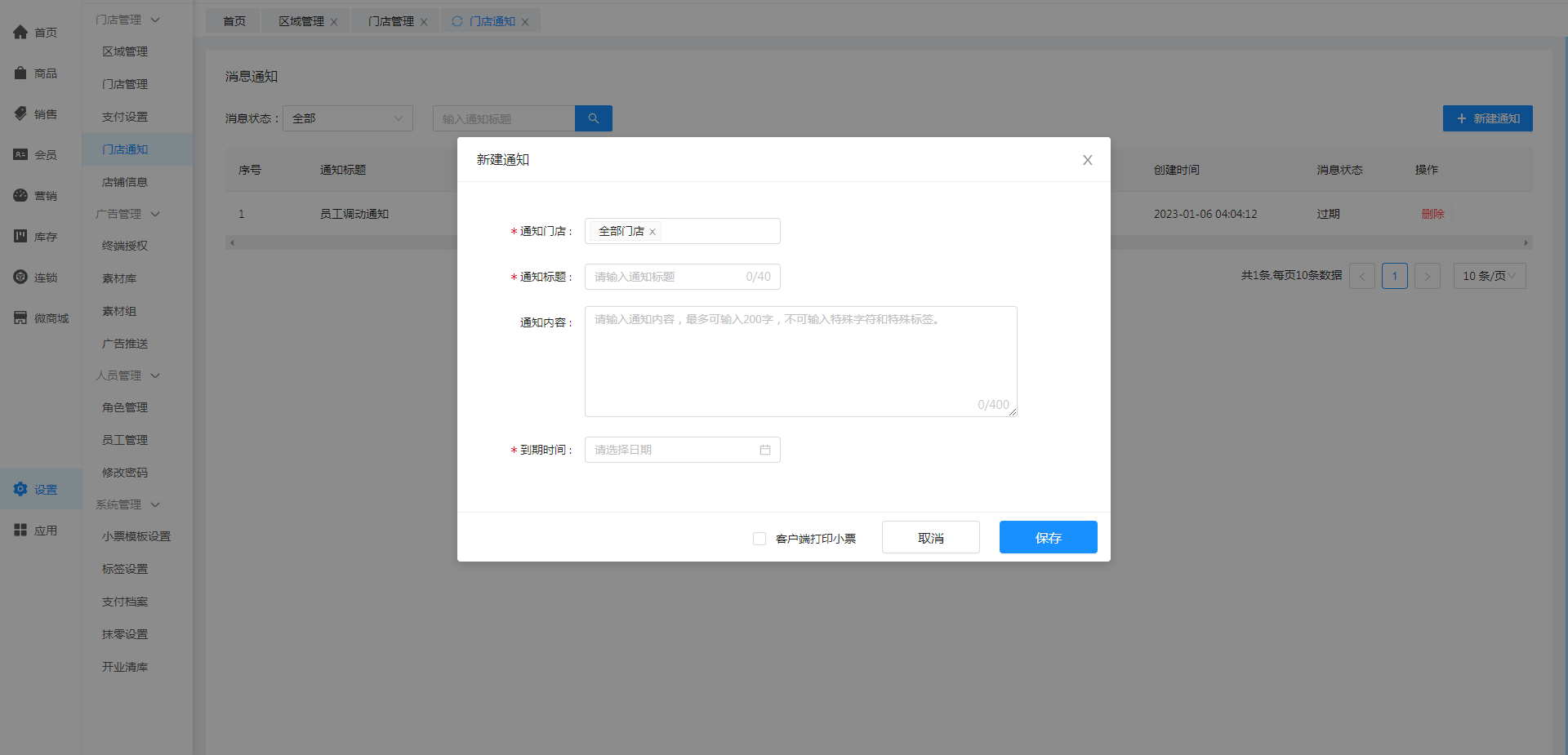Open the 商品 shopping bag icon
1568x755 pixels.
[20, 73]
